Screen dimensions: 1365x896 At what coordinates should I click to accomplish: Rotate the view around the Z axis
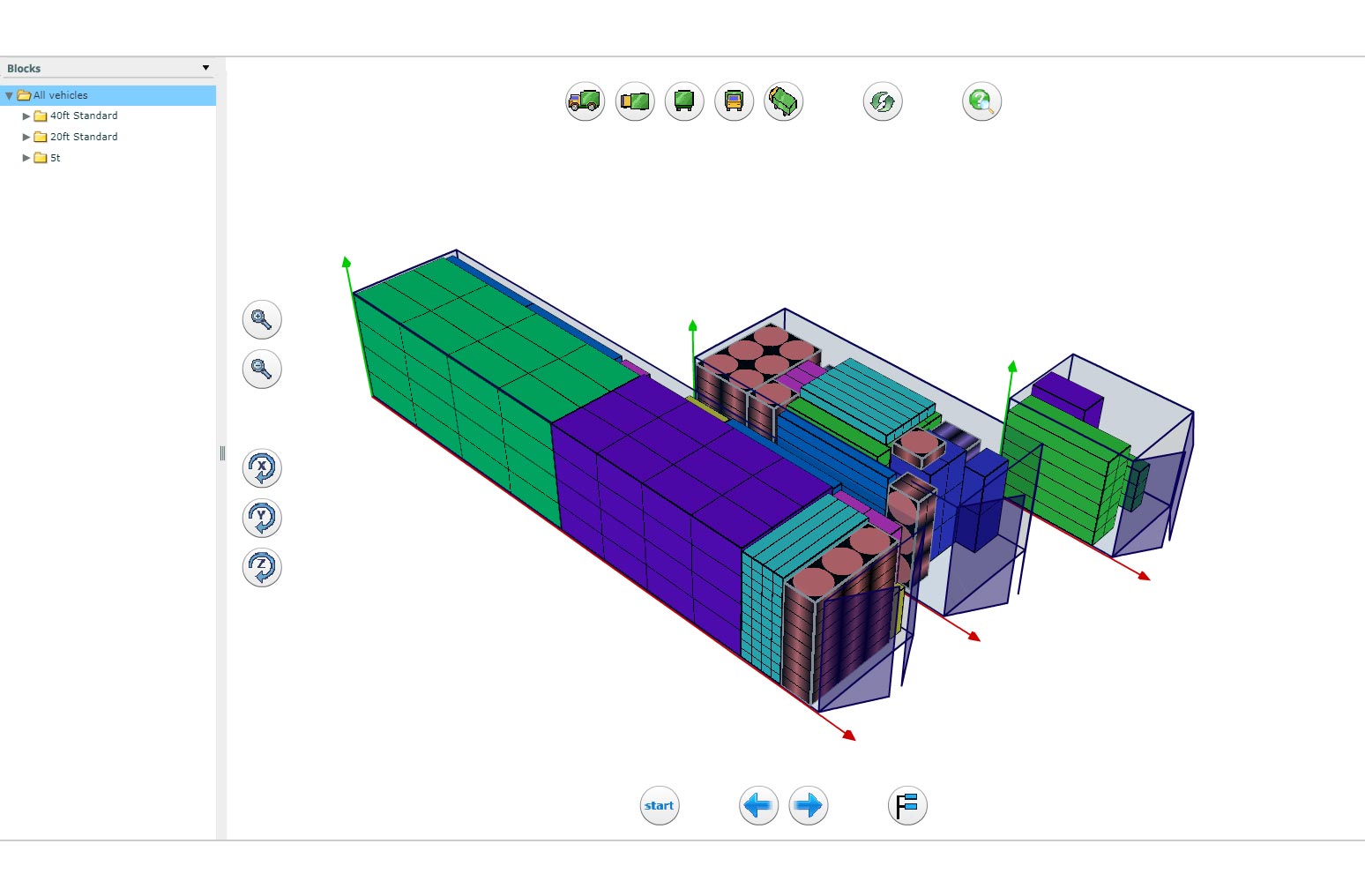(x=262, y=567)
